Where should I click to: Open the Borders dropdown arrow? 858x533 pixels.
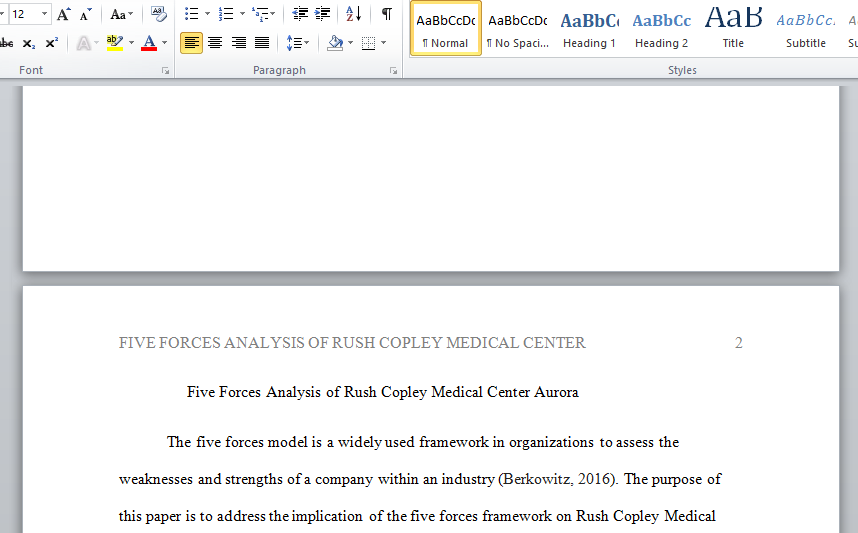(384, 43)
